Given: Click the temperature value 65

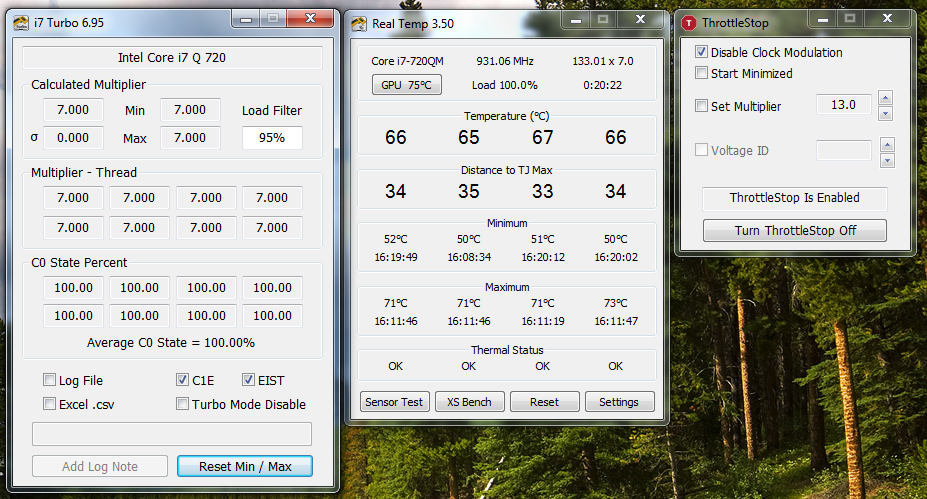Looking at the screenshot, I should (469, 137).
